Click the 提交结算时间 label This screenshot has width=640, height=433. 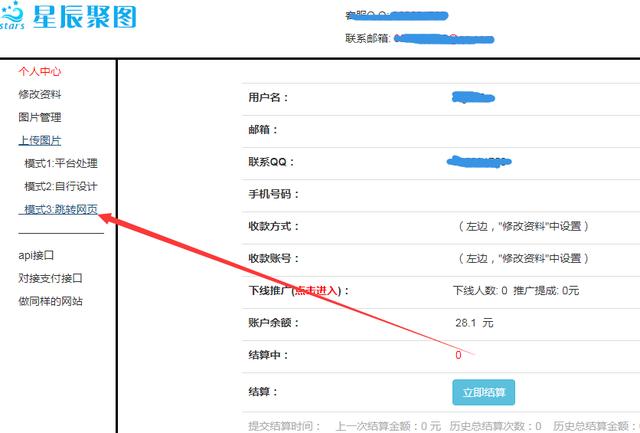point(284,426)
